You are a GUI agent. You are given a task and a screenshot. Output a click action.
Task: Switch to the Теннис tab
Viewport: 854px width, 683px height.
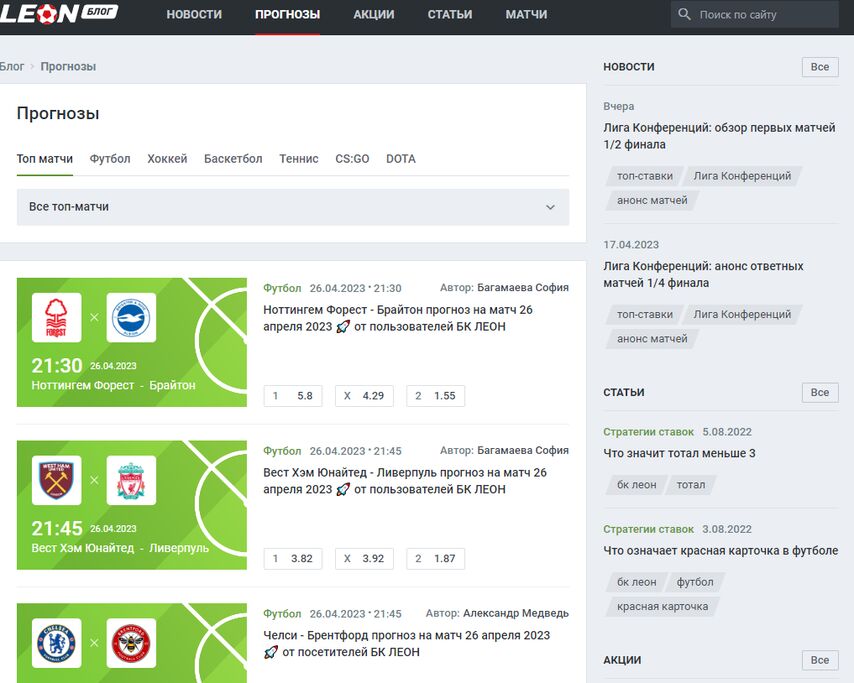click(299, 159)
